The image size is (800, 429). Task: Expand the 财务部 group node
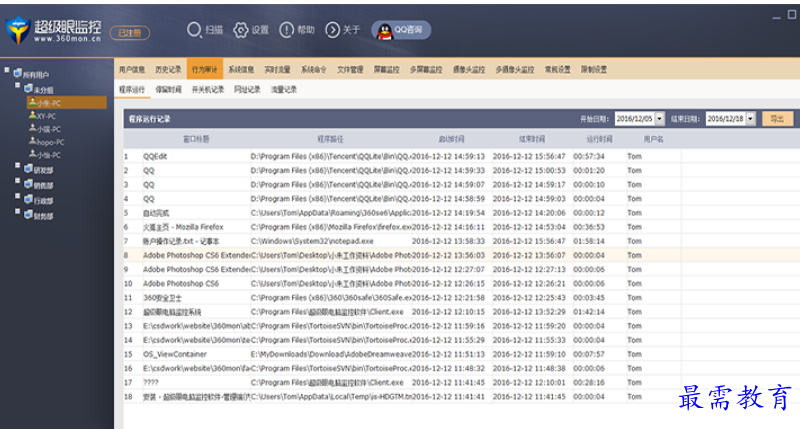click(x=18, y=211)
